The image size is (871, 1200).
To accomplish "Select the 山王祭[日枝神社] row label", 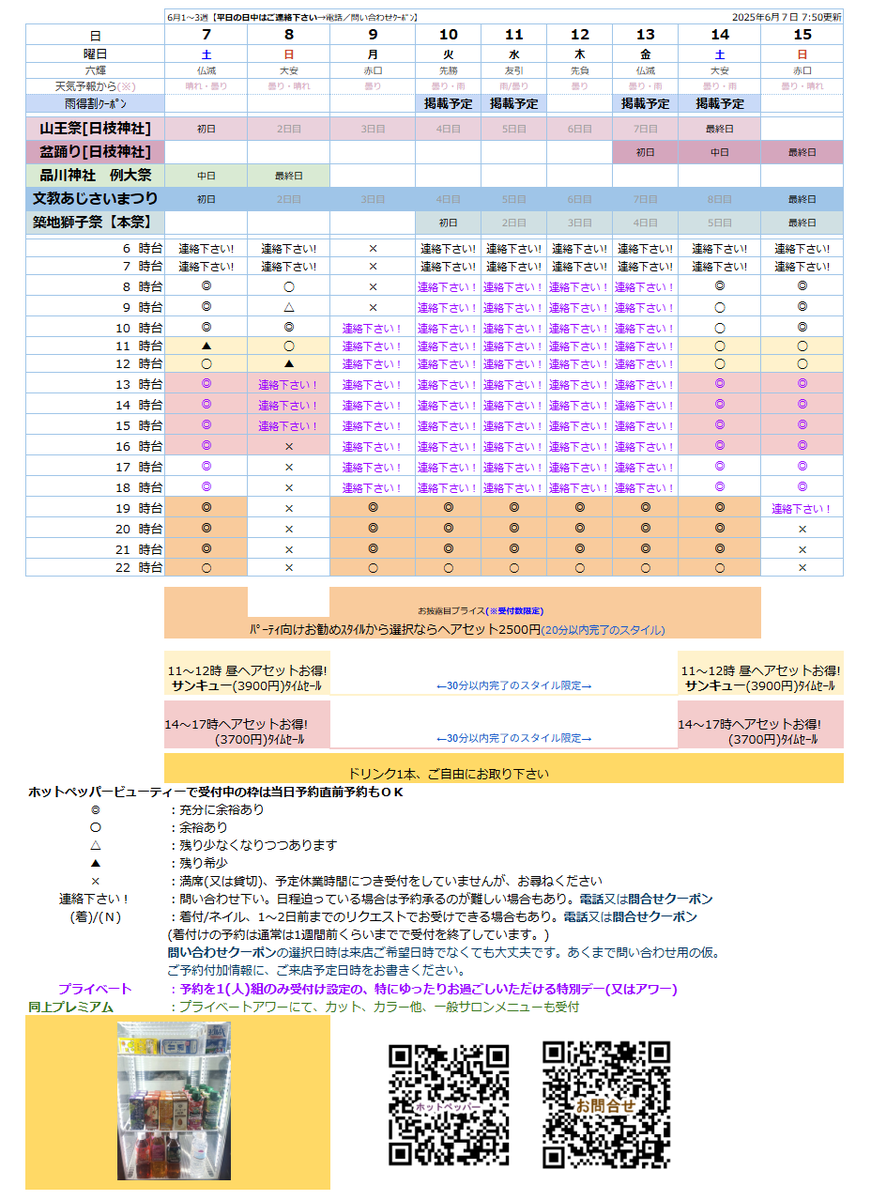I will [x=95, y=128].
